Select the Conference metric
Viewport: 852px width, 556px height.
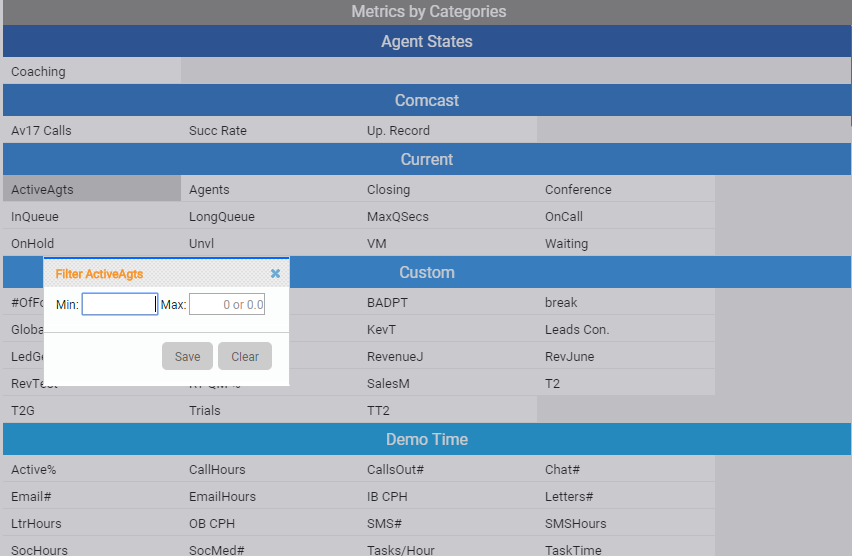click(x=625, y=189)
